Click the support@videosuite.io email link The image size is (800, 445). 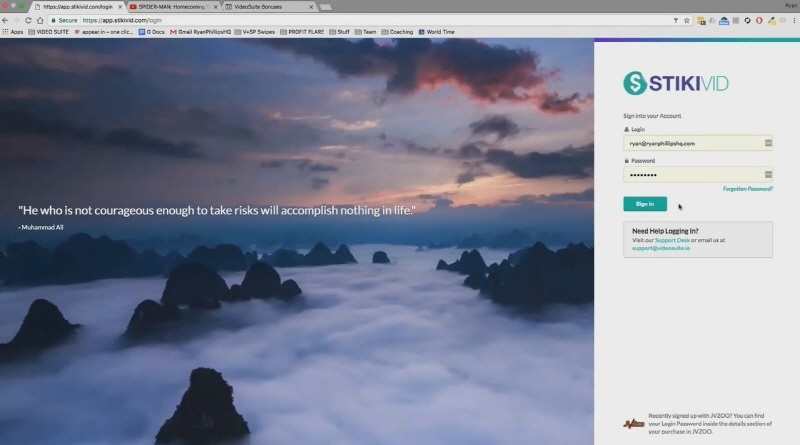(661, 248)
